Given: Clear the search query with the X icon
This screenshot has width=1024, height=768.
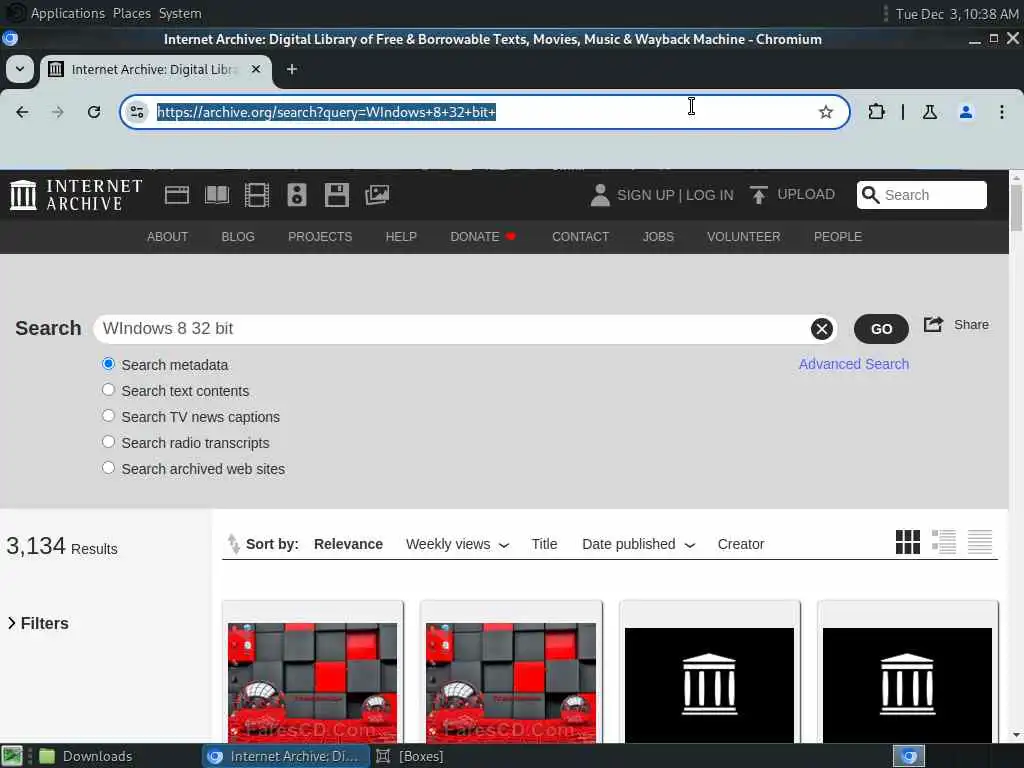Looking at the screenshot, I should click(x=822, y=329).
